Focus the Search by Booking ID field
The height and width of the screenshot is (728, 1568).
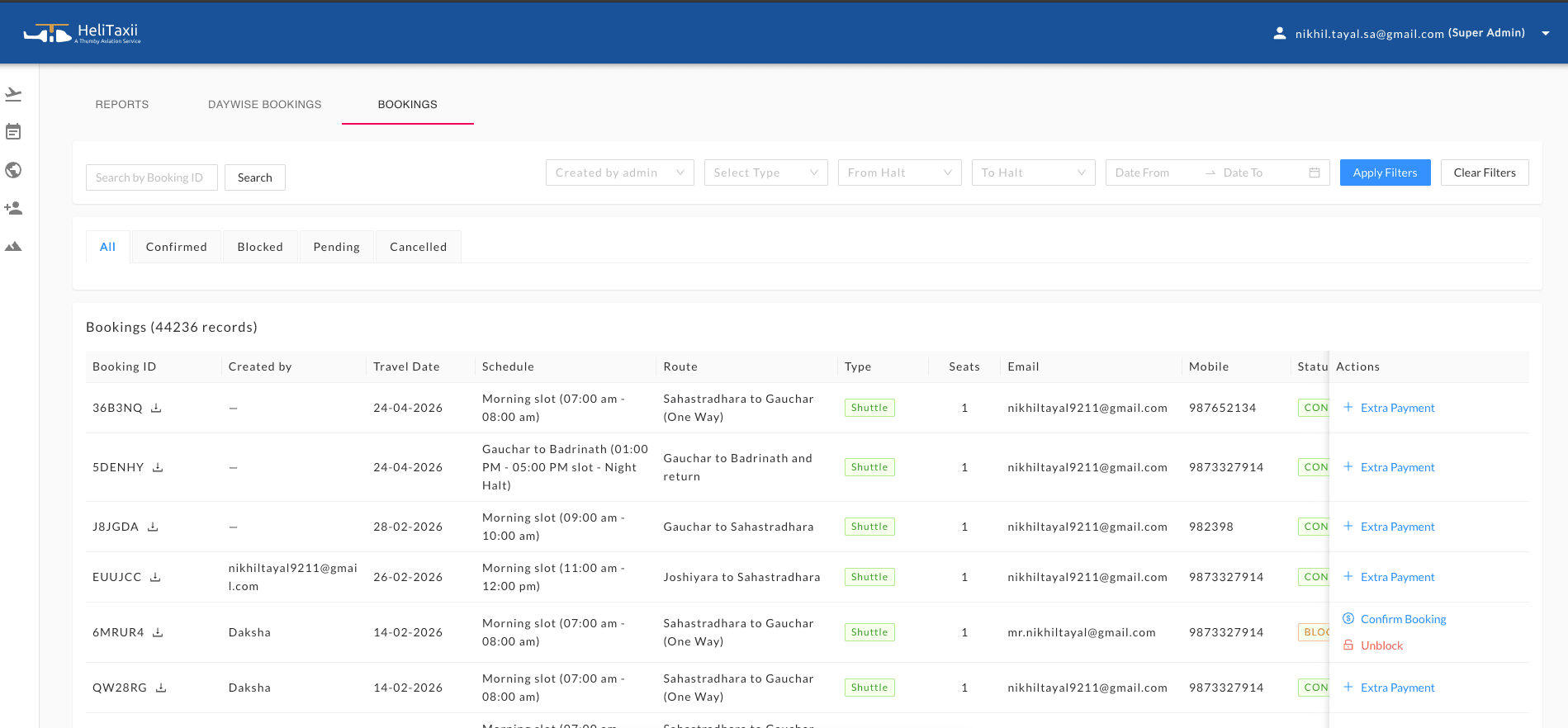(152, 177)
